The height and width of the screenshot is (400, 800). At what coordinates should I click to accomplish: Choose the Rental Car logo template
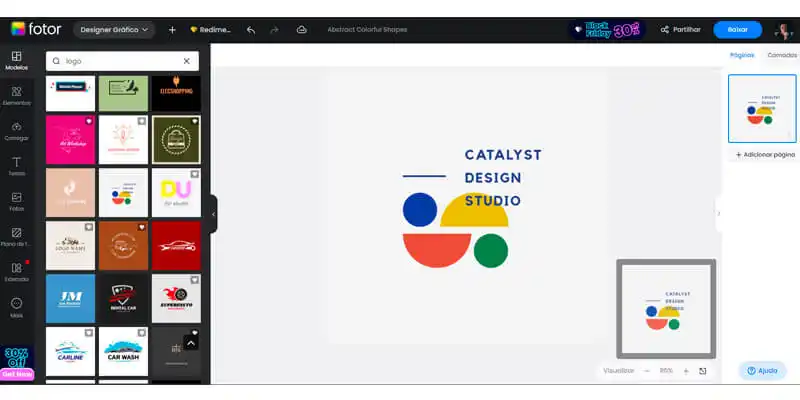(x=123, y=298)
